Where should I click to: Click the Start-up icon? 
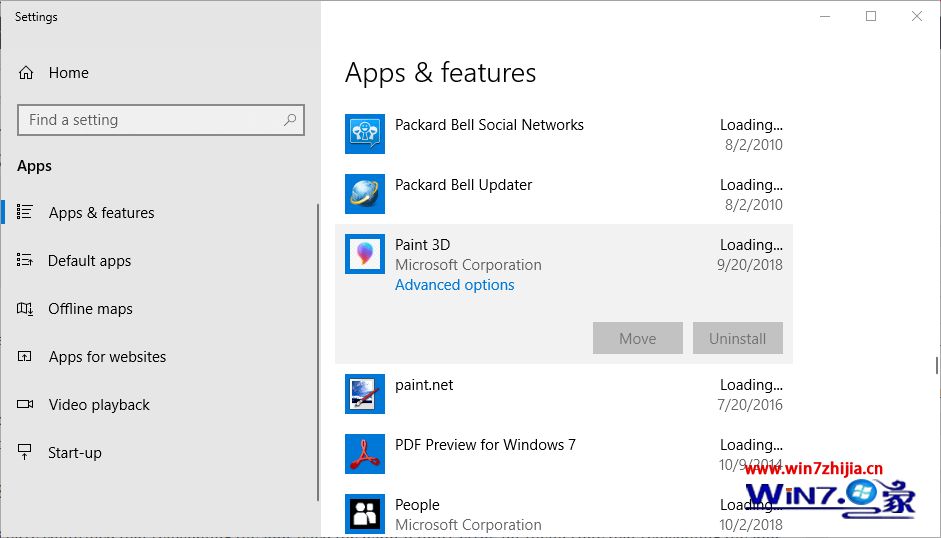25,452
